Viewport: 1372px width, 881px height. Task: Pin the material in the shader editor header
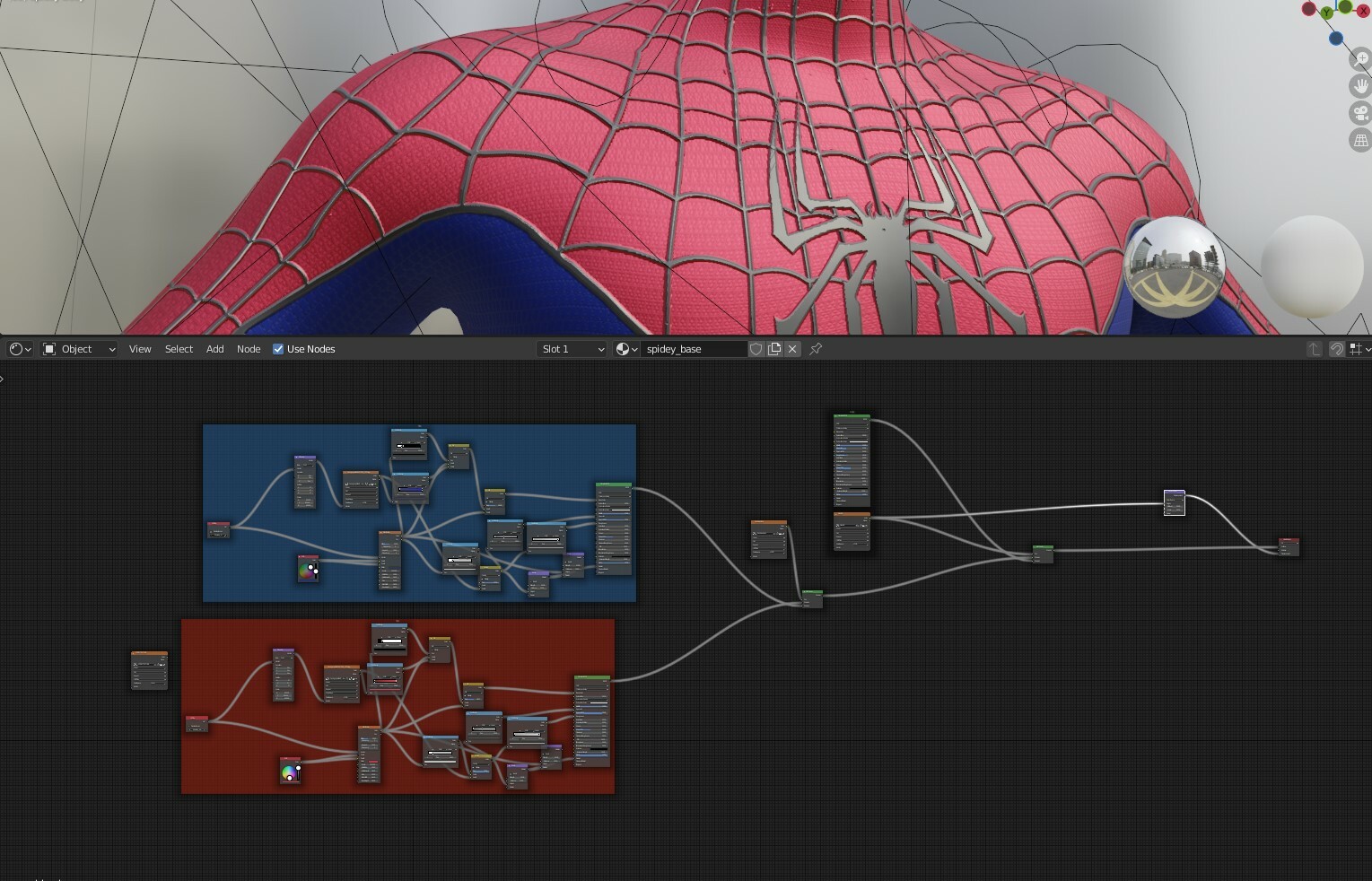[815, 349]
